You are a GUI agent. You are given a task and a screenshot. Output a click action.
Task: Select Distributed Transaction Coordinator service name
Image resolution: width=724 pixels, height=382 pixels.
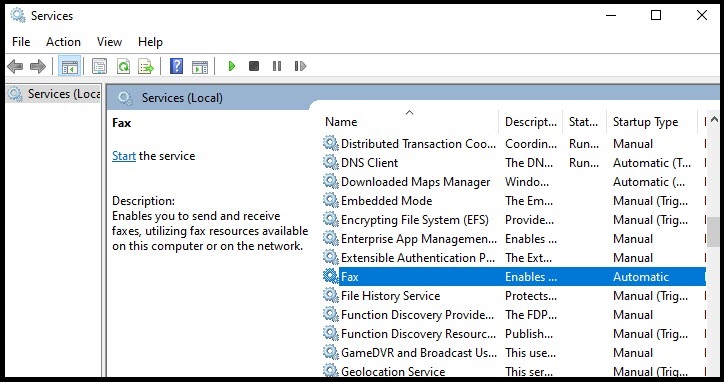[418, 144]
